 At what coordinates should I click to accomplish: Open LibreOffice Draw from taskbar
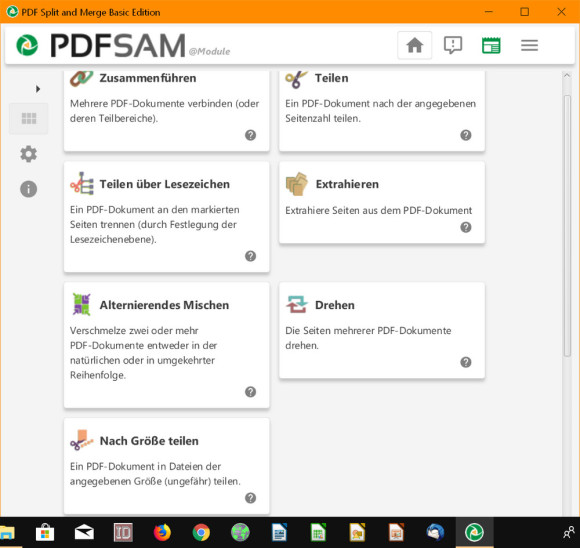(x=357, y=533)
